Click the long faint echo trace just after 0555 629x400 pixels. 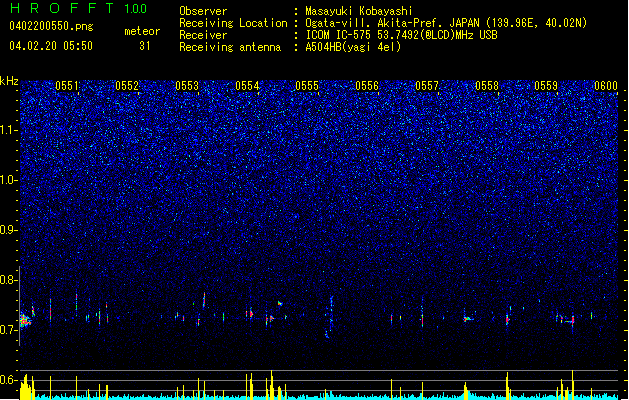pyautogui.click(x=330, y=317)
